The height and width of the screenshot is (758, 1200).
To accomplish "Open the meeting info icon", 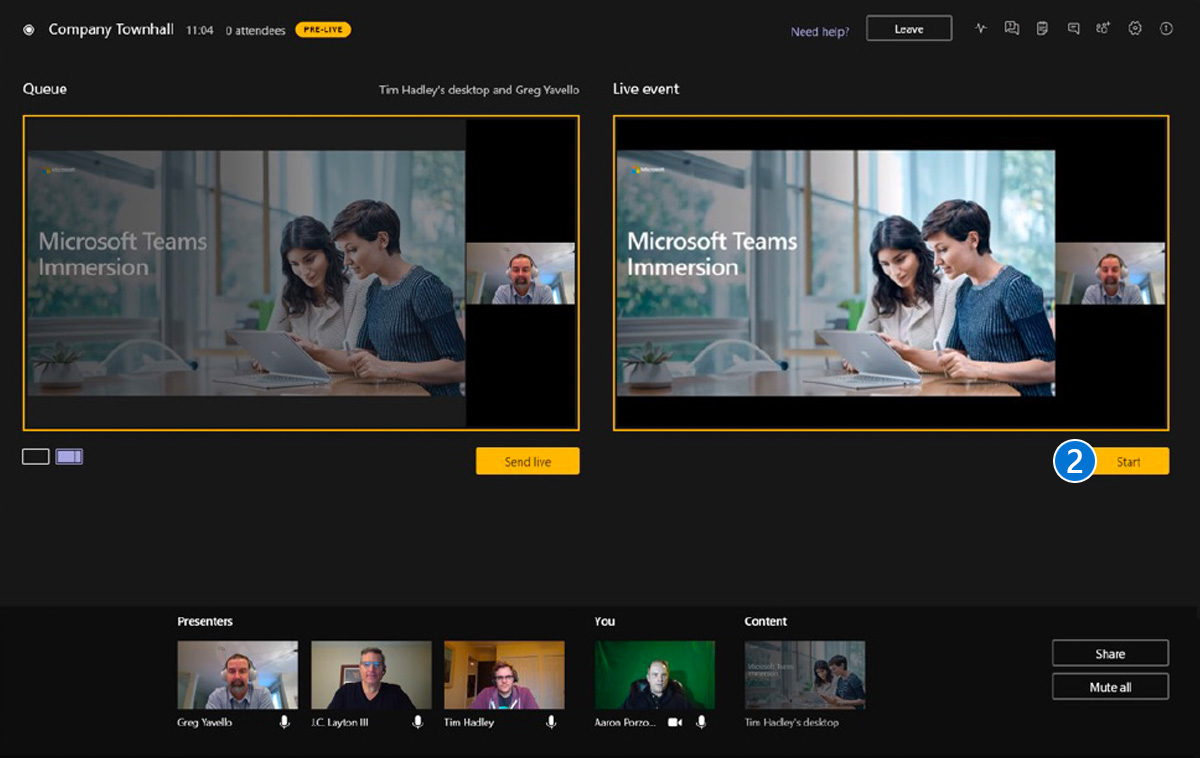I will pyautogui.click(x=1166, y=29).
